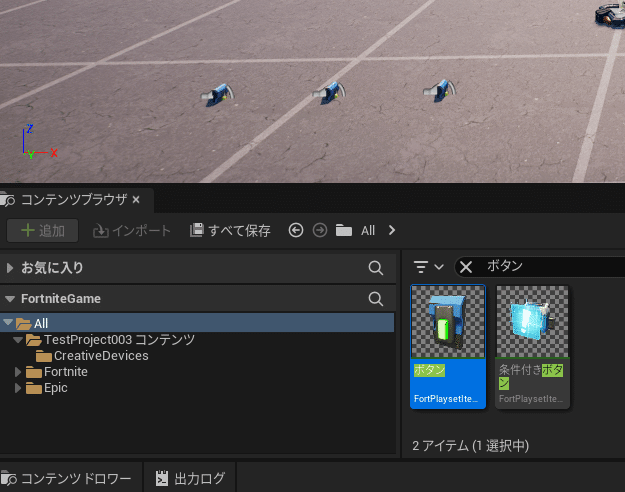Collapse TestProject003 コンテンツ folder arrow
This screenshot has width=625, height=492.
tap(18, 340)
